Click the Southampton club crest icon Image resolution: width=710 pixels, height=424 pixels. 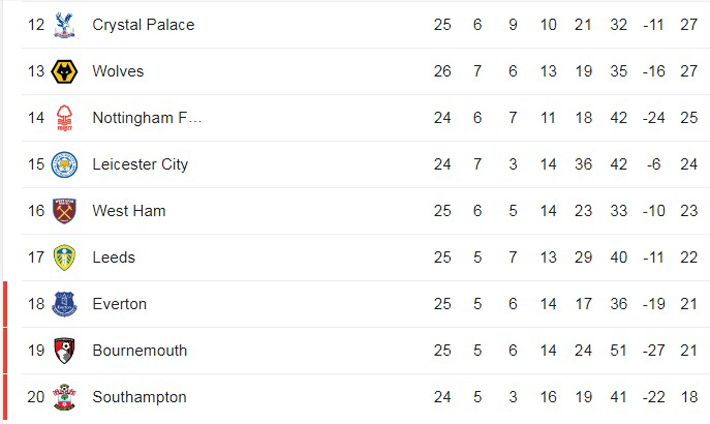[65, 397]
